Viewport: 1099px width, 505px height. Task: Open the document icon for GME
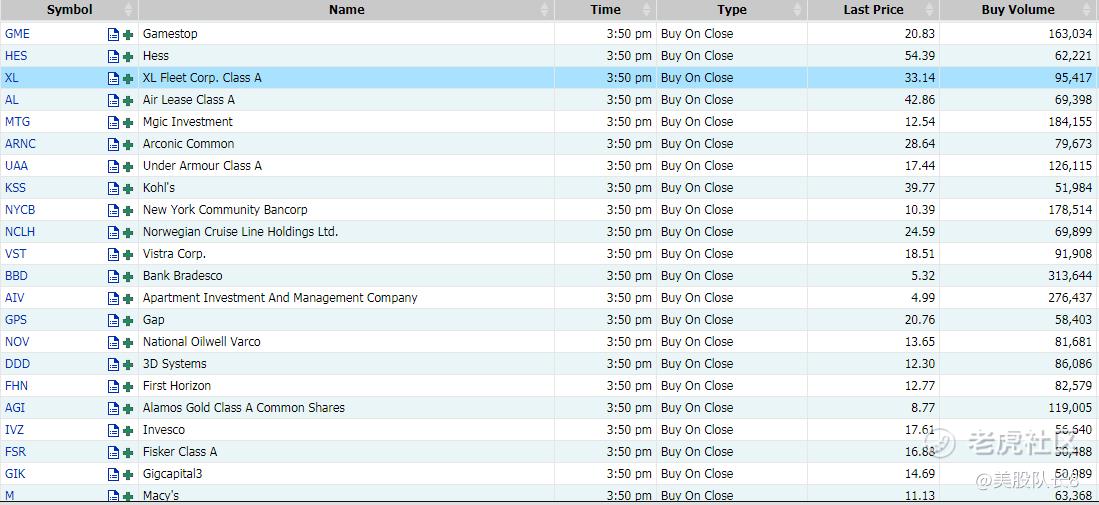coord(113,34)
